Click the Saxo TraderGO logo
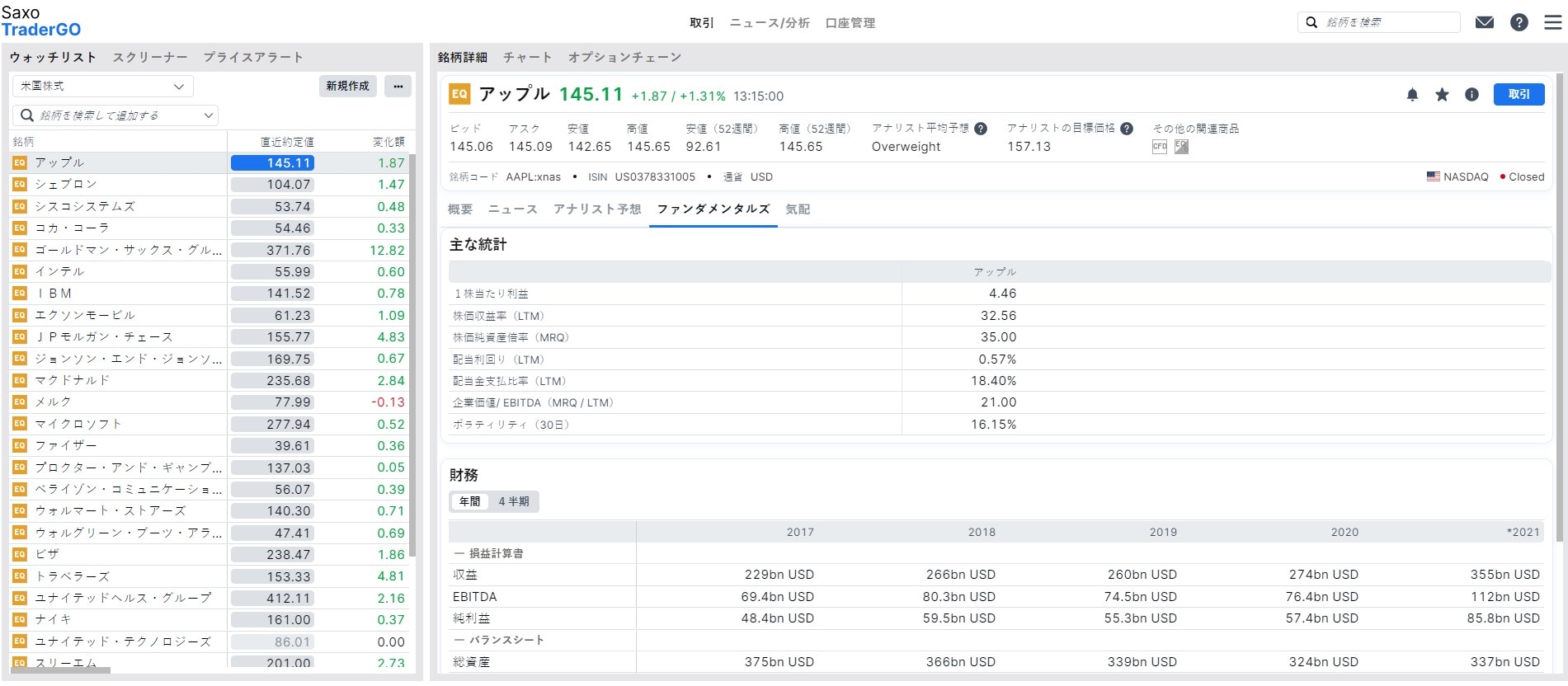Screen dimensions: 1568x686 (41, 21)
